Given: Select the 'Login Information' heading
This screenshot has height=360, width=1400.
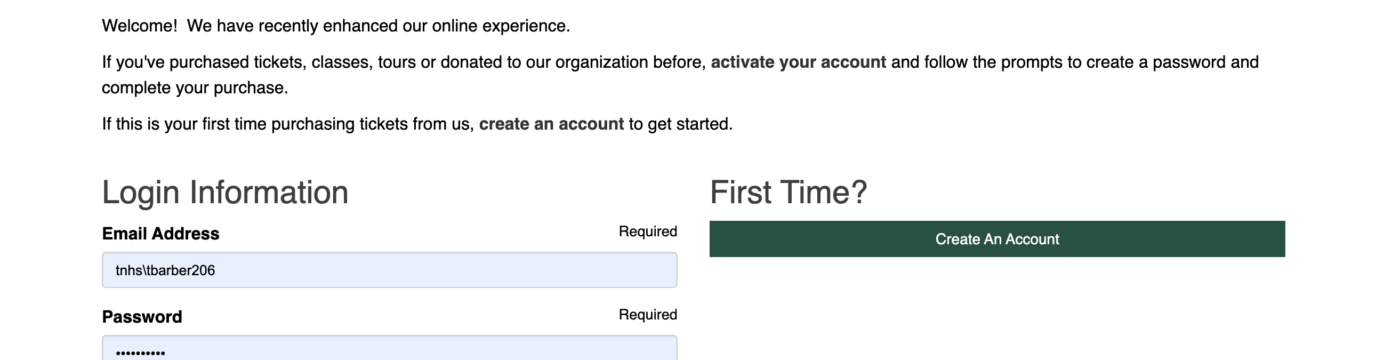Looking at the screenshot, I should point(225,192).
